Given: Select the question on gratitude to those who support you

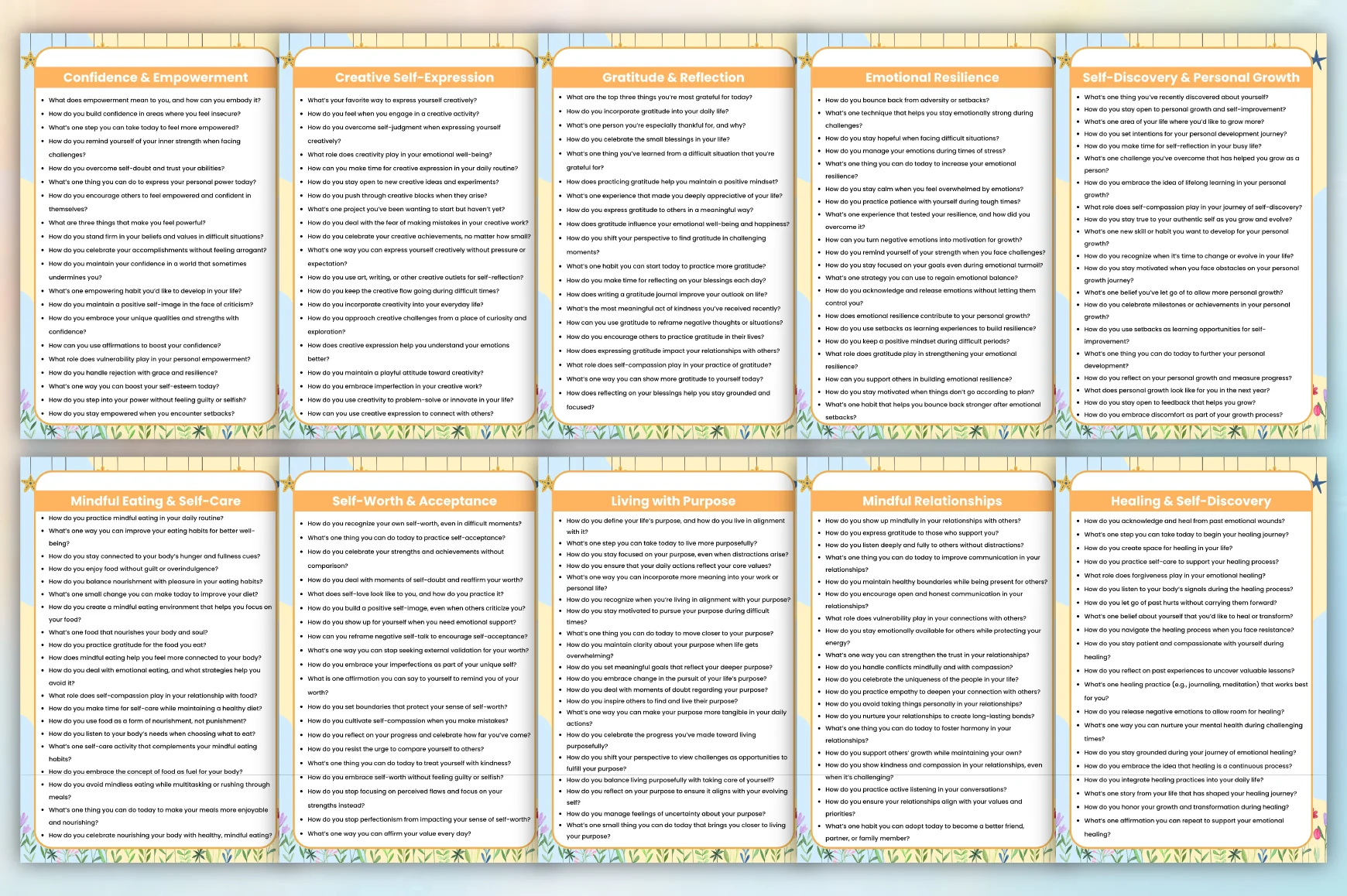Looking at the screenshot, I should (912, 533).
